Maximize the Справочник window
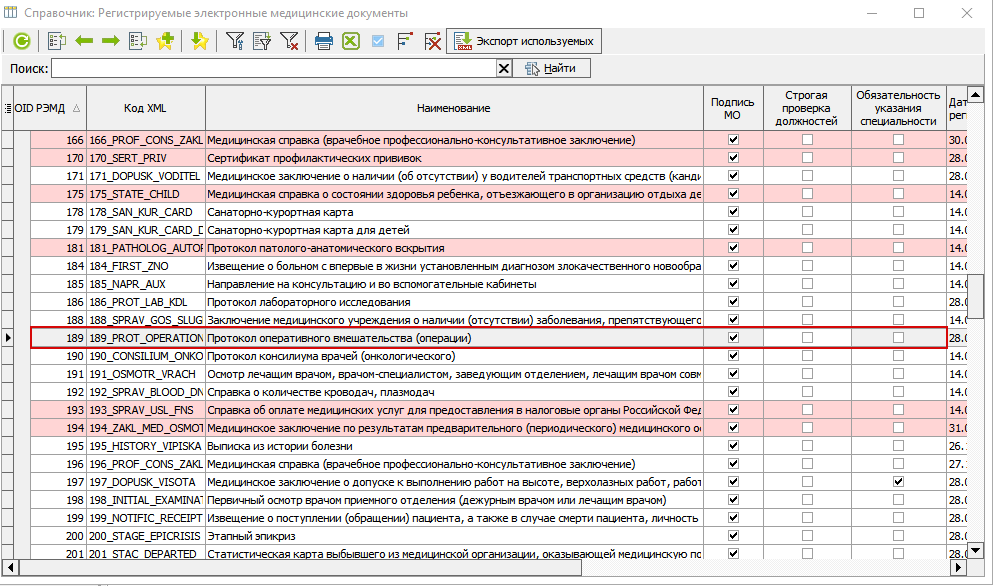The image size is (996, 586). [919, 13]
